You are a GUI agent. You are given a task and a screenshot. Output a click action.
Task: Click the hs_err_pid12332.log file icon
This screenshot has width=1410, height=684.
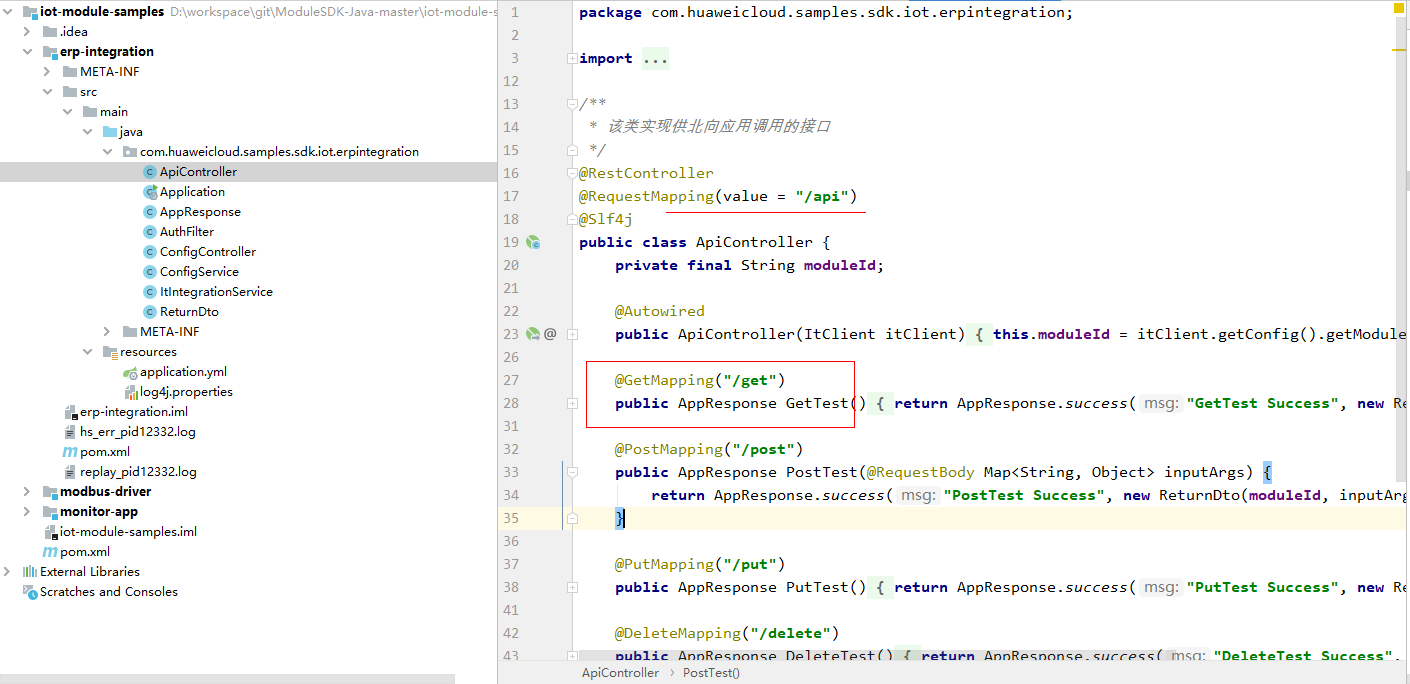click(x=70, y=432)
